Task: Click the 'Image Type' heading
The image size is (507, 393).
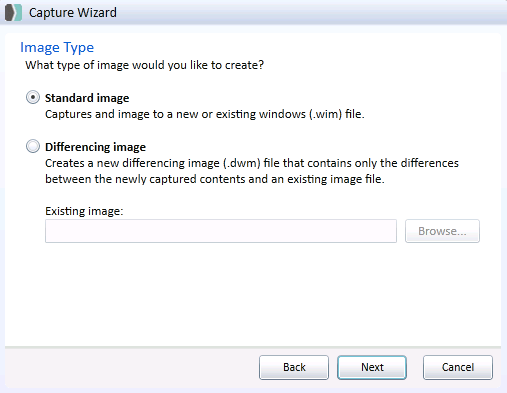Action: (57, 48)
